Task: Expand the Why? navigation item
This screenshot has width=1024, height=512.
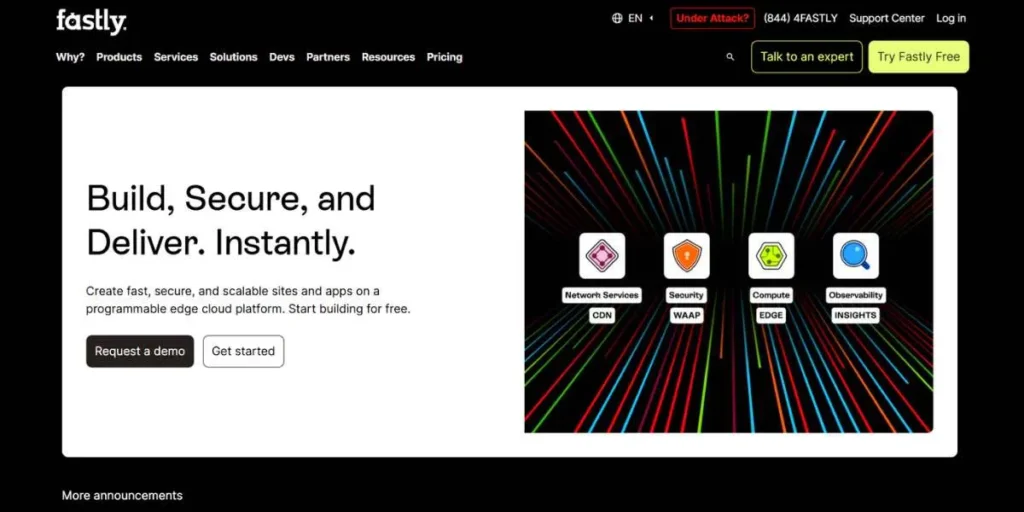Action: 70,57
